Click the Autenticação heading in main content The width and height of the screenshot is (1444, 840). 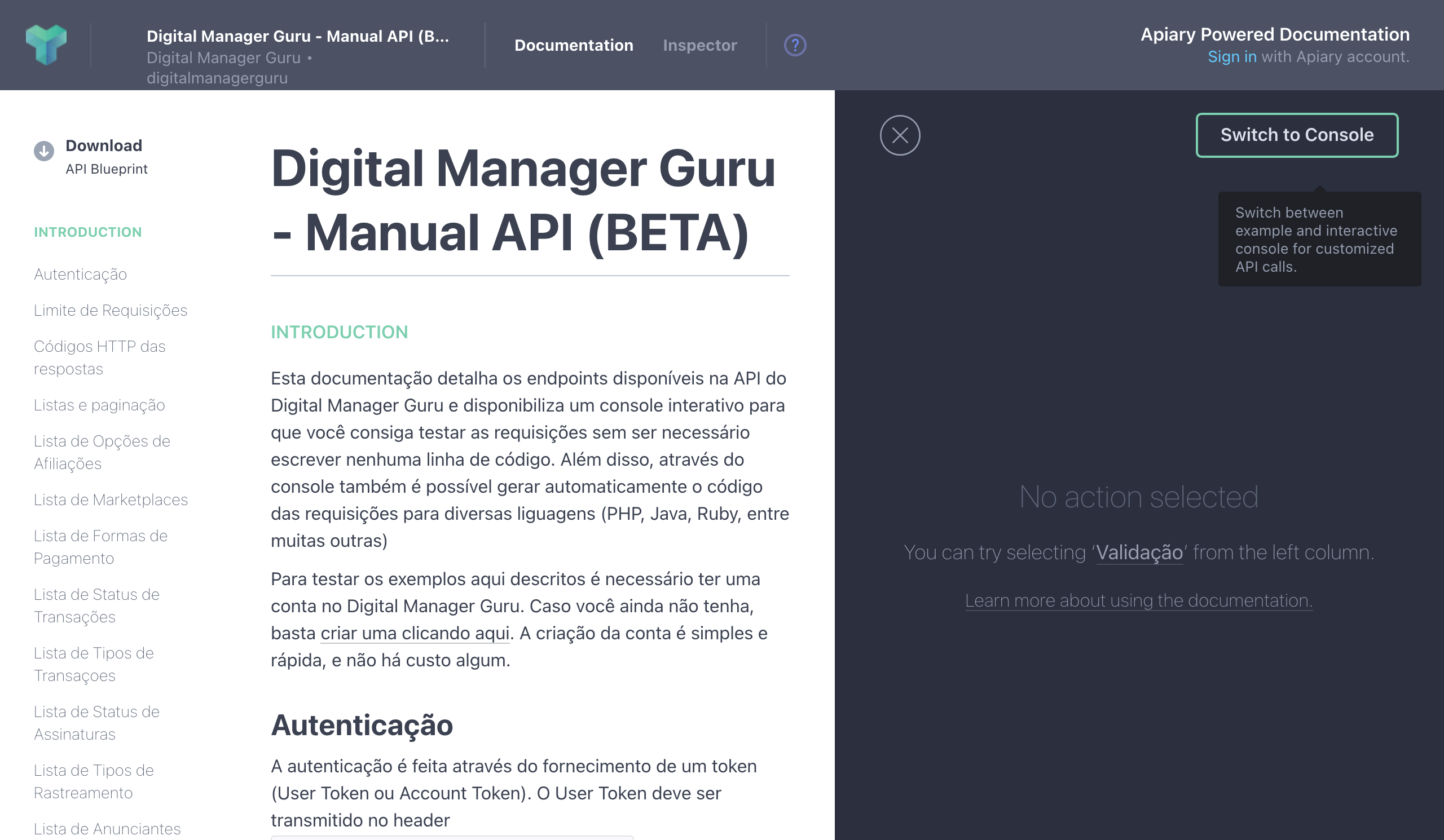pos(362,726)
